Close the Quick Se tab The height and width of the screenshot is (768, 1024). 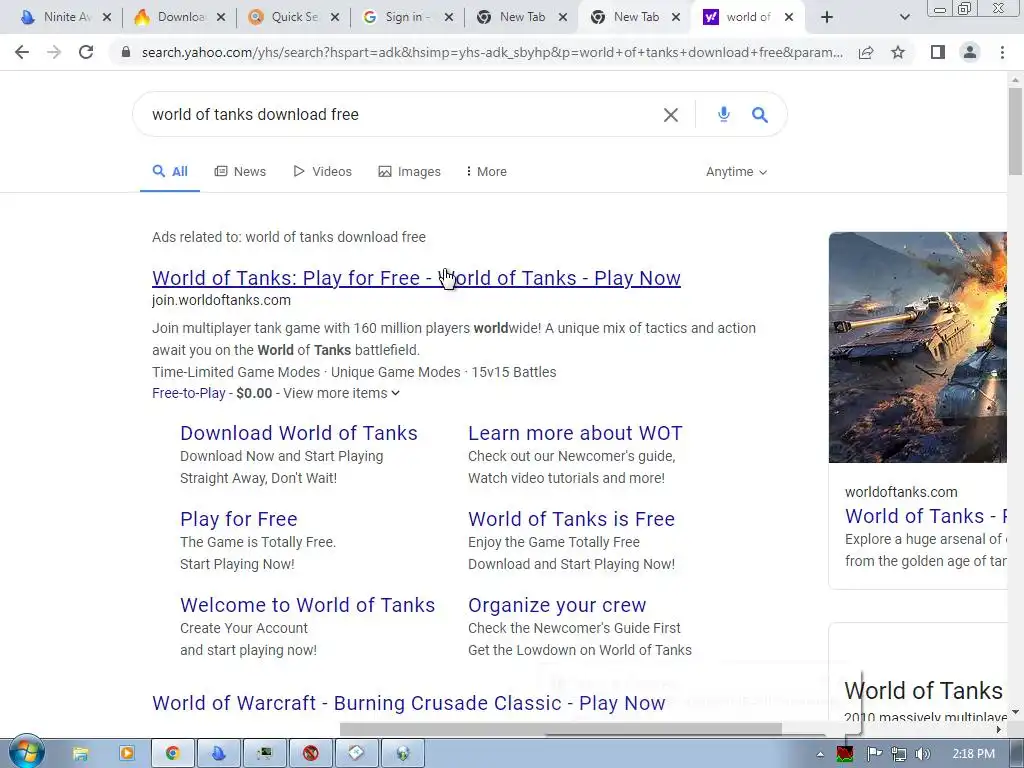tap(335, 18)
